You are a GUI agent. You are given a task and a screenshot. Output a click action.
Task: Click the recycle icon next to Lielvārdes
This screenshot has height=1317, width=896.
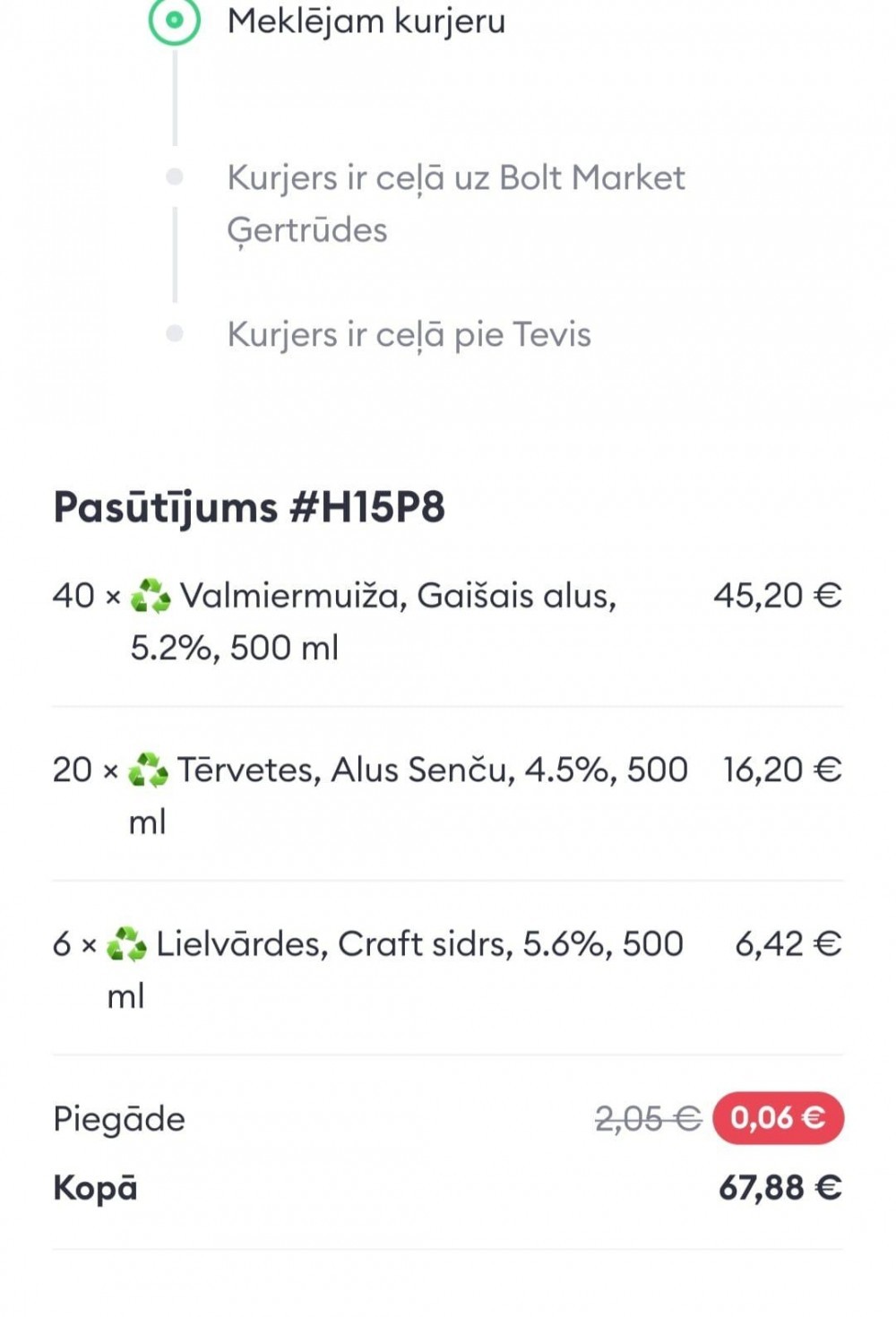[126, 944]
